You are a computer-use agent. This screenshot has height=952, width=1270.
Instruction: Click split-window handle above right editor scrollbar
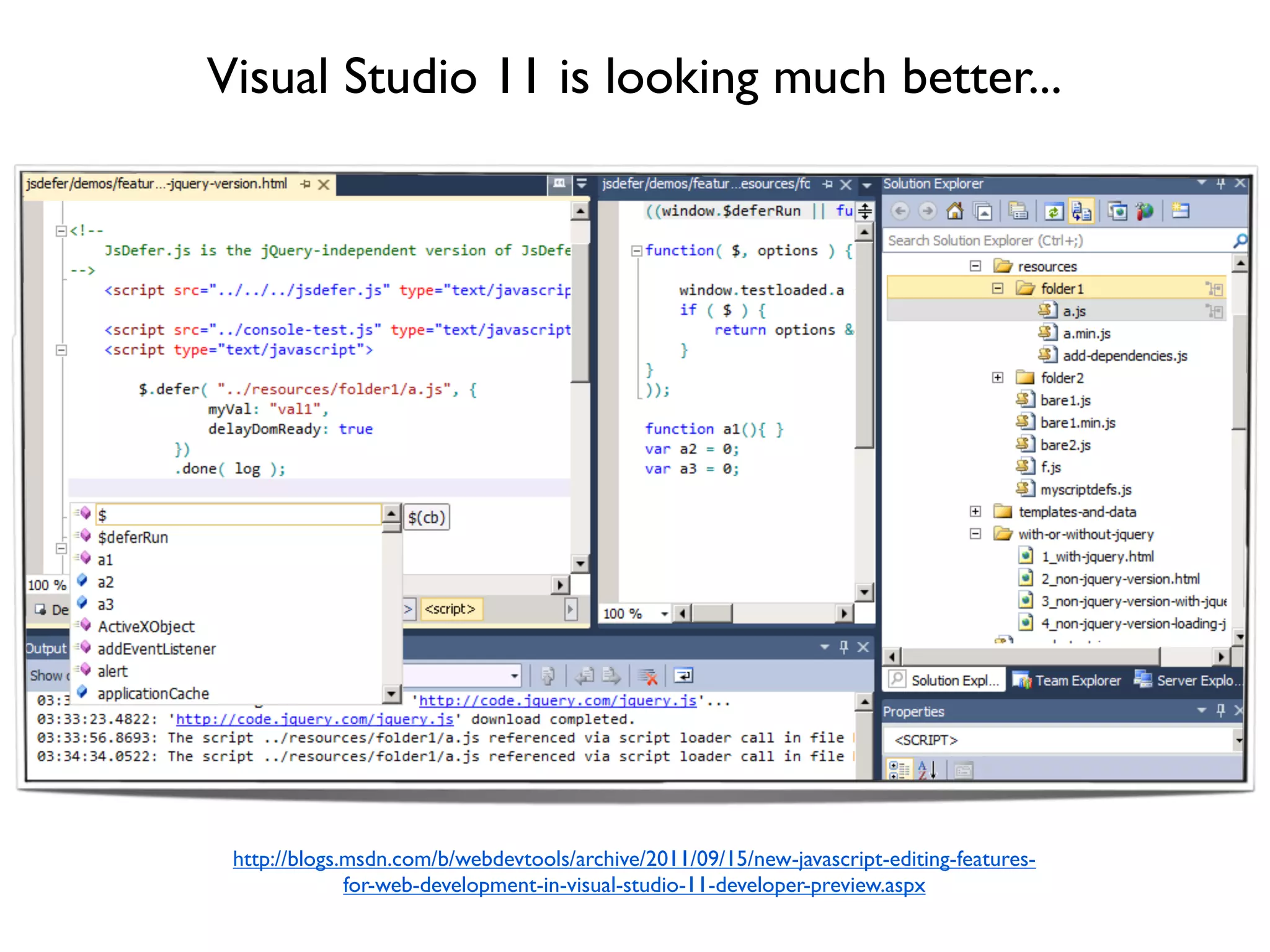point(865,211)
